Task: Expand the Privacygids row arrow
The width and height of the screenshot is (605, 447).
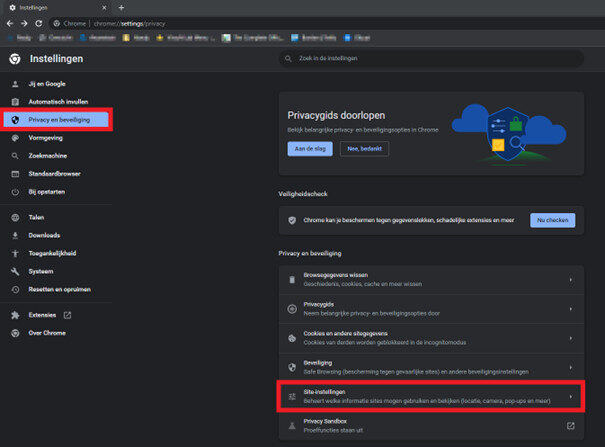Action: tap(571, 309)
